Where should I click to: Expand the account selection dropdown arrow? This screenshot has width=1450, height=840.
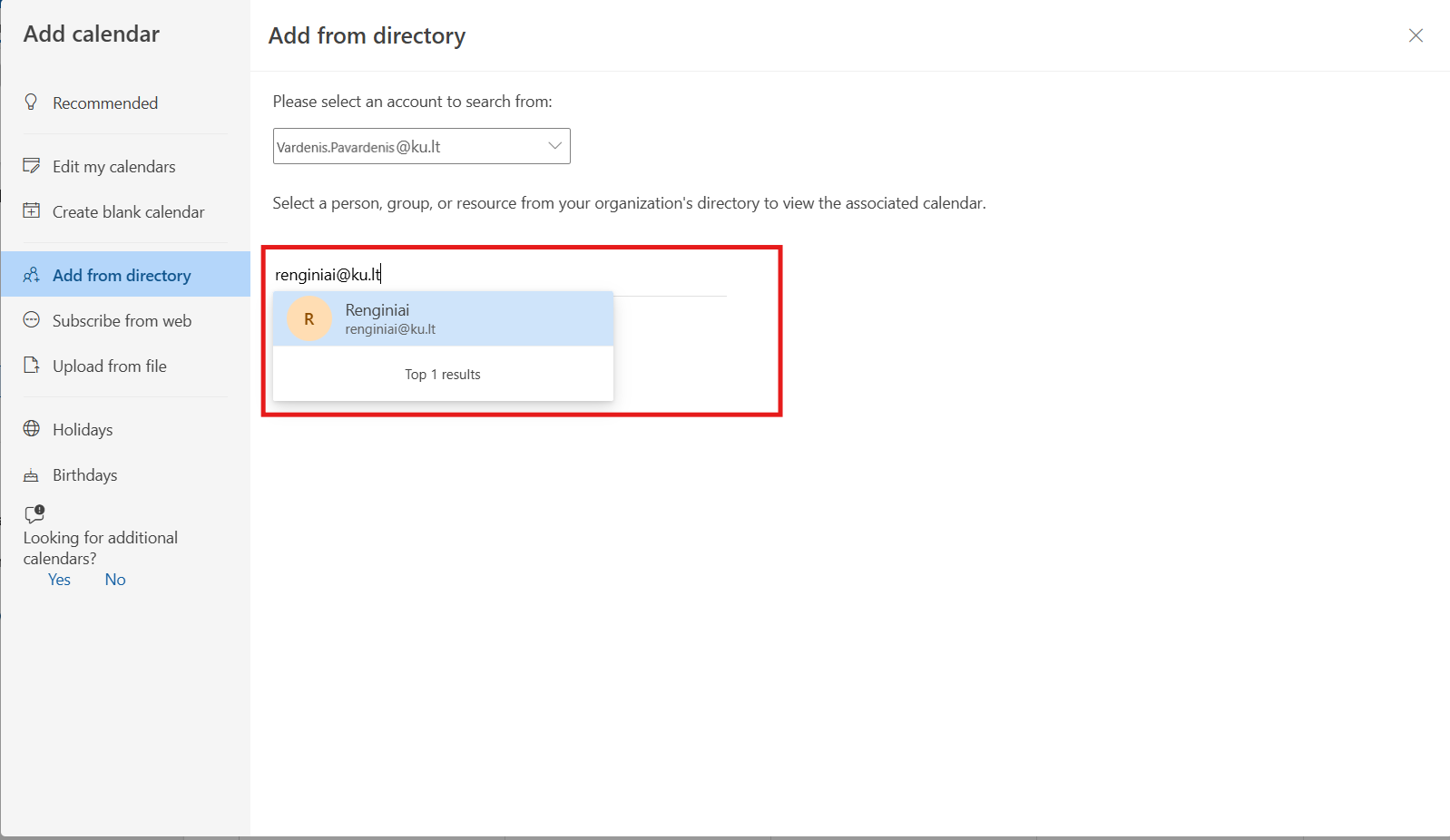point(554,146)
